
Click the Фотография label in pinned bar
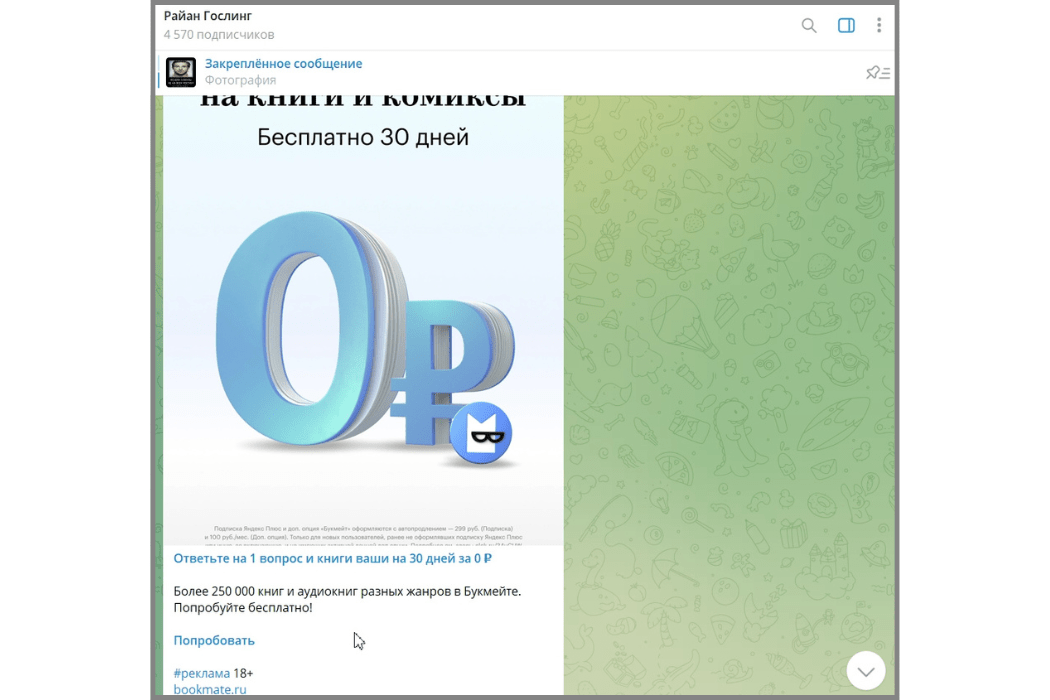[240, 80]
